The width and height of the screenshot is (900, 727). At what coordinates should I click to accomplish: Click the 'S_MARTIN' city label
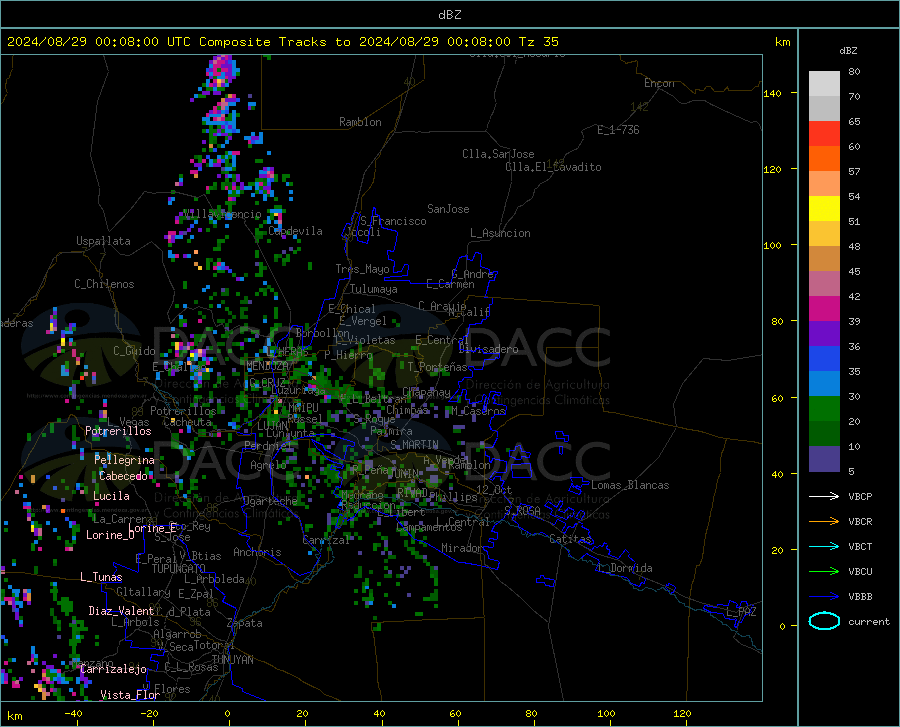coord(414,445)
